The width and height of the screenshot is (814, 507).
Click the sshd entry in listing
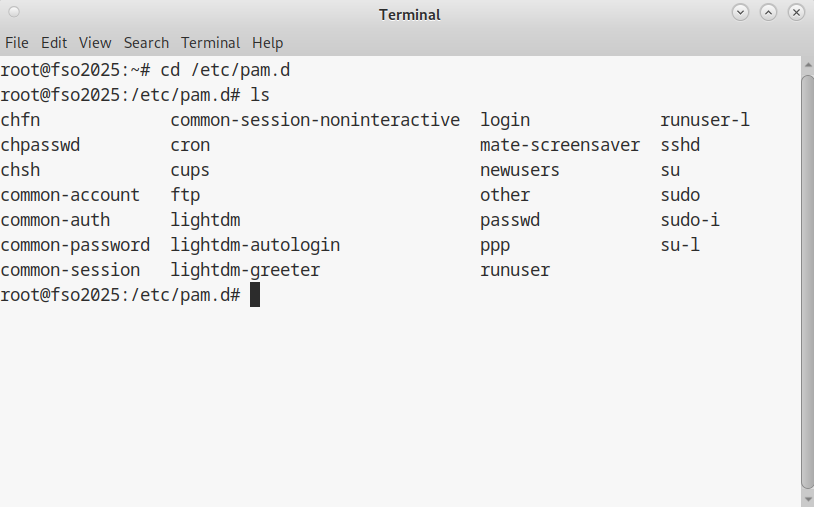tap(680, 145)
